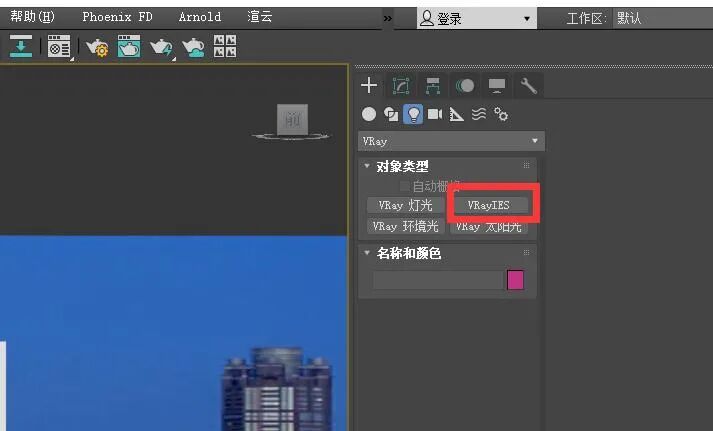This screenshot has width=713, height=431.
Task: Open the VRay light type dropdown
Action: point(451,141)
